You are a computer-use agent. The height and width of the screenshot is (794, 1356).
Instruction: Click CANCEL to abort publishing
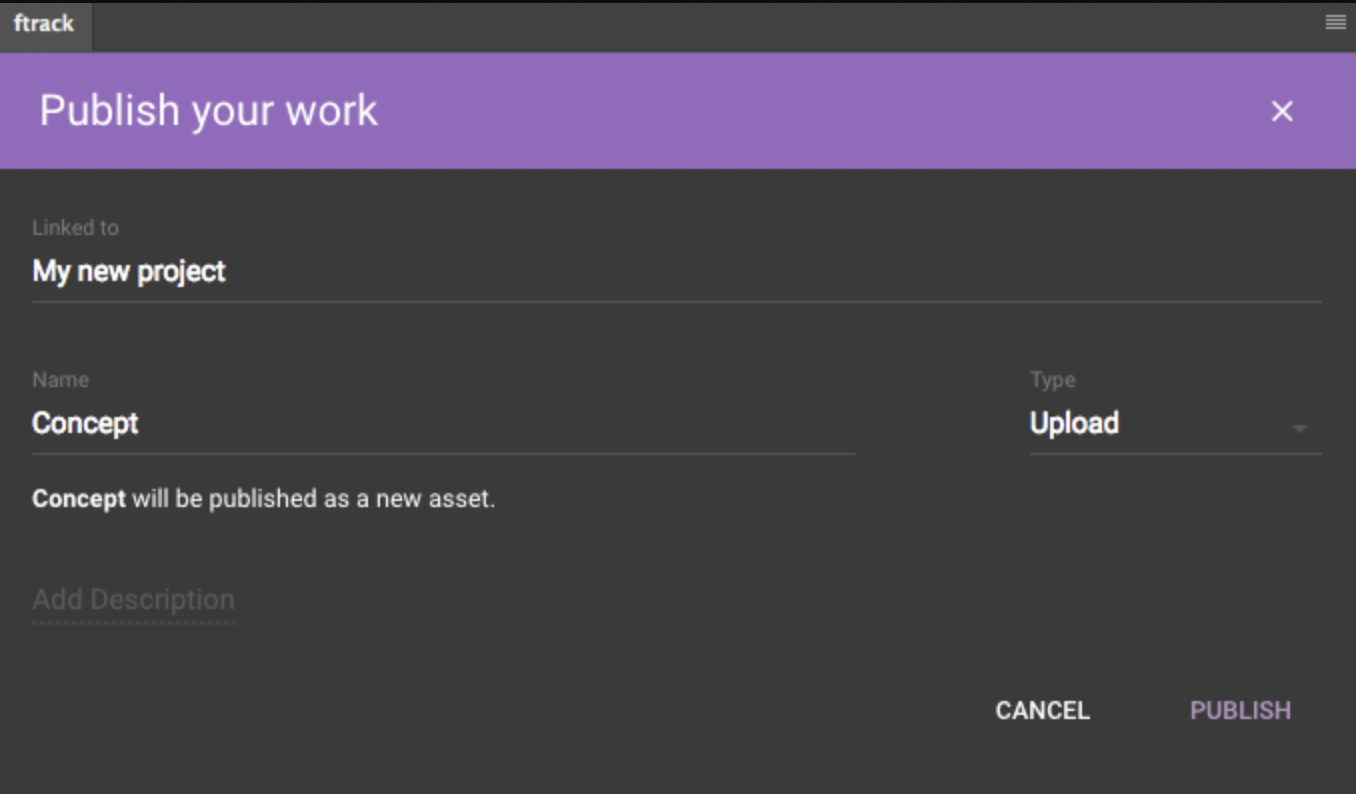point(1041,710)
